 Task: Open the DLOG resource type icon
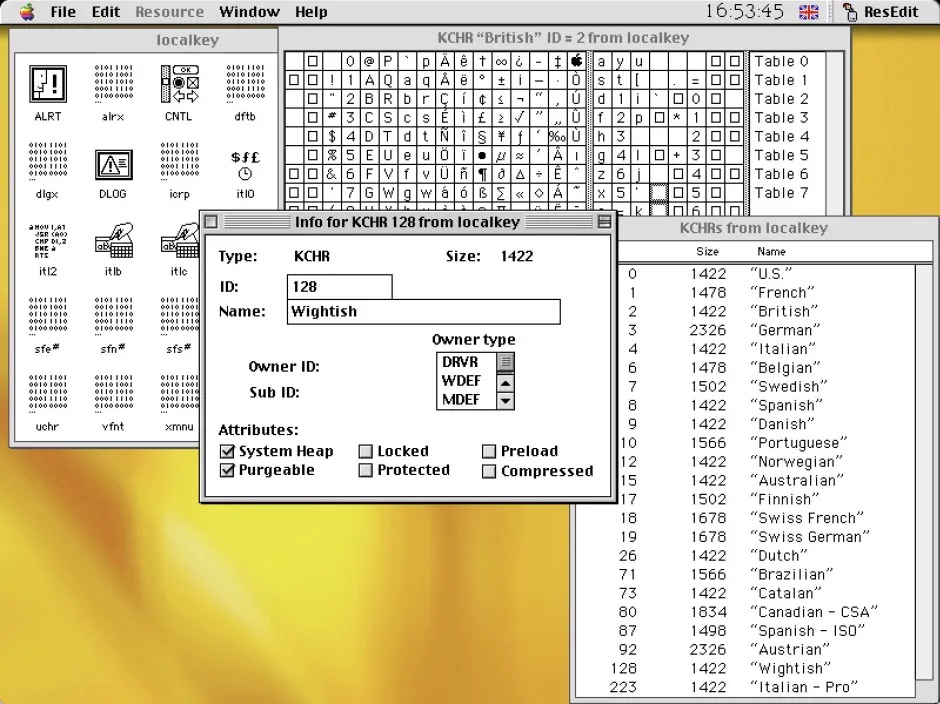click(113, 164)
